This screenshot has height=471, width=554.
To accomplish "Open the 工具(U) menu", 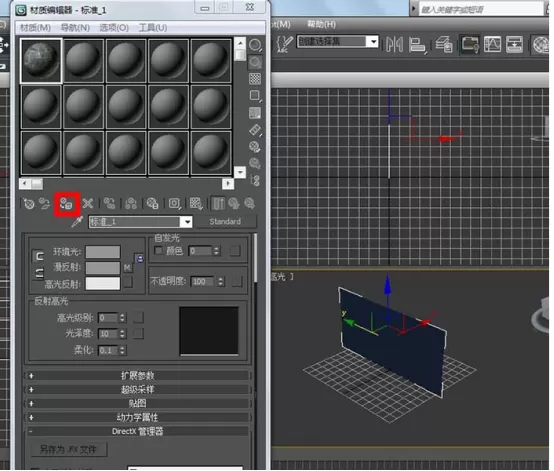I will click(153, 28).
